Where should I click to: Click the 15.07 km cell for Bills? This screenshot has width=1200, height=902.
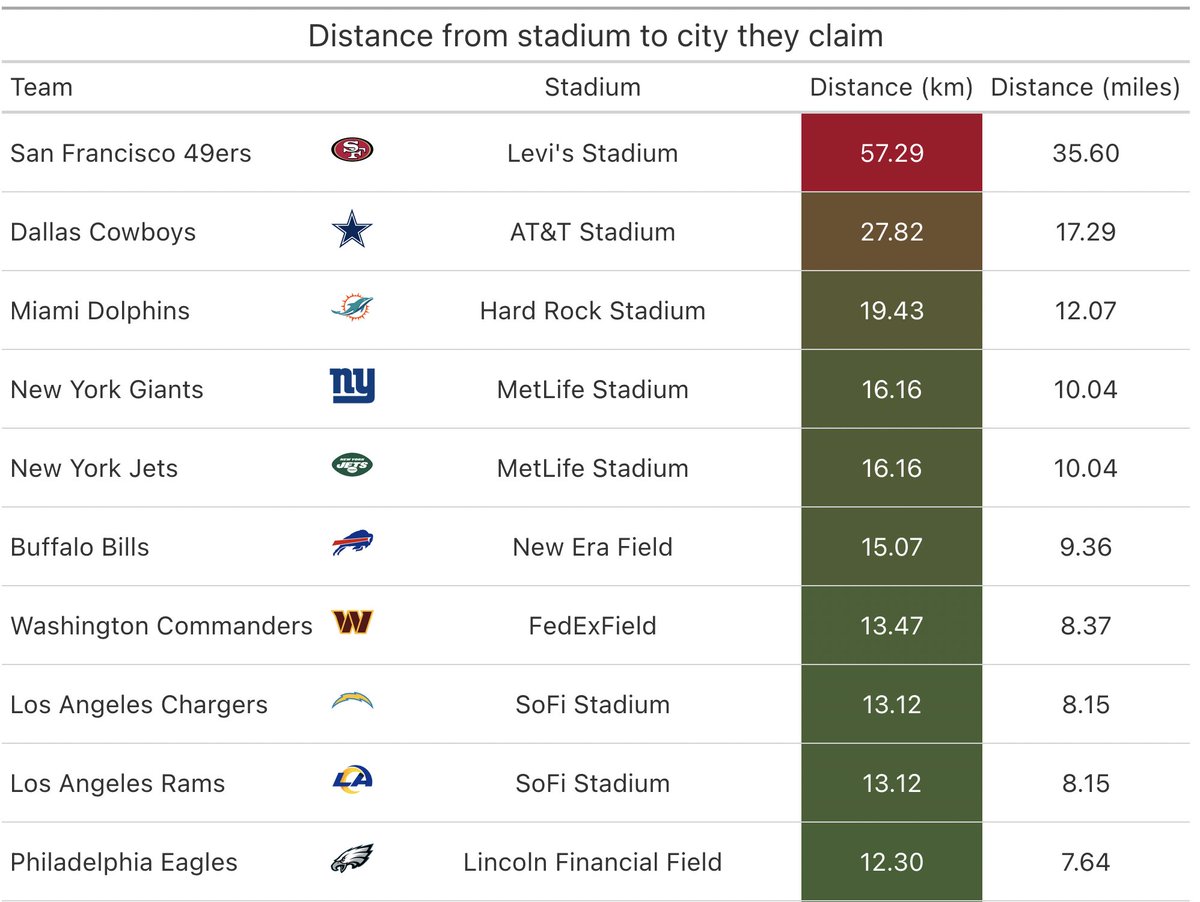(891, 547)
